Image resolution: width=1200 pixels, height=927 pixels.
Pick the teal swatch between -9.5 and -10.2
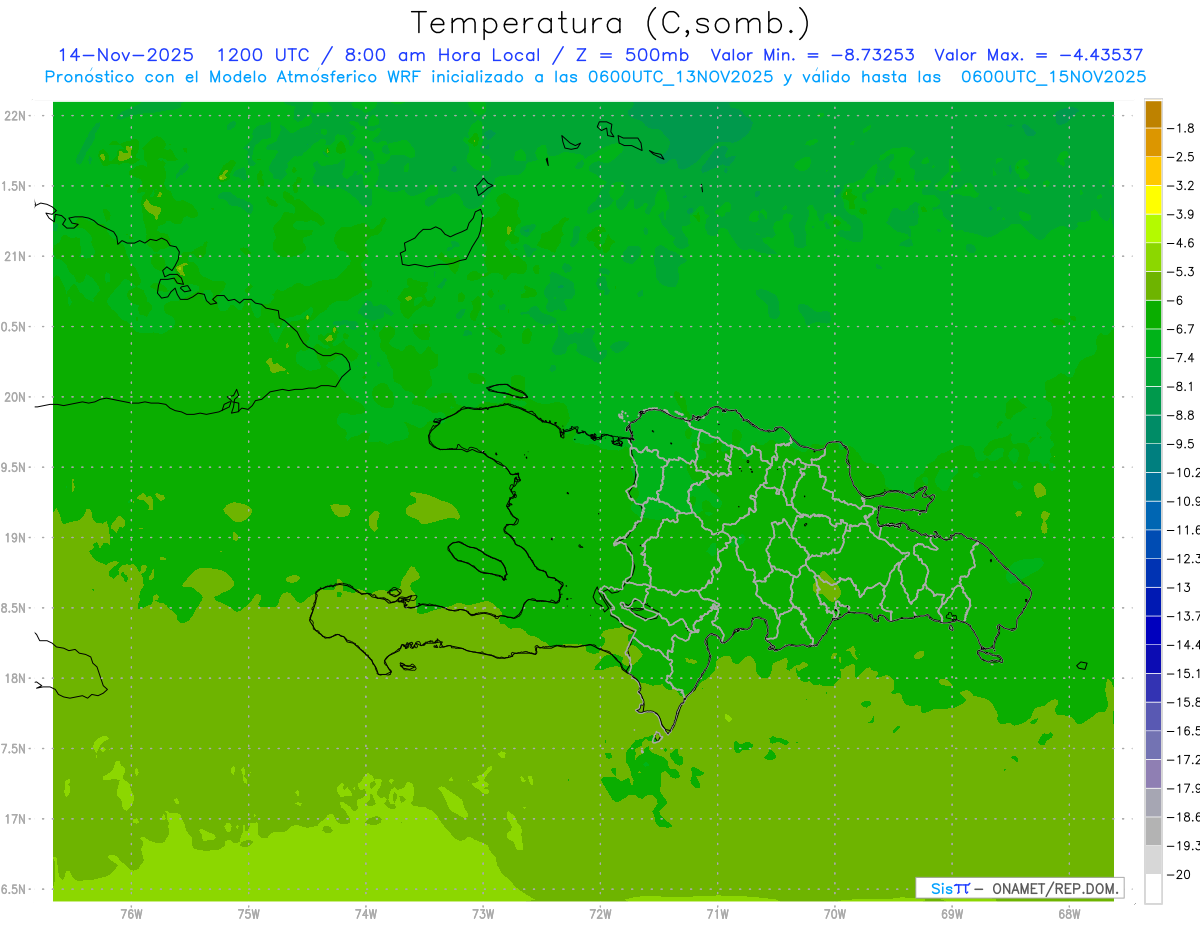coord(1154,458)
